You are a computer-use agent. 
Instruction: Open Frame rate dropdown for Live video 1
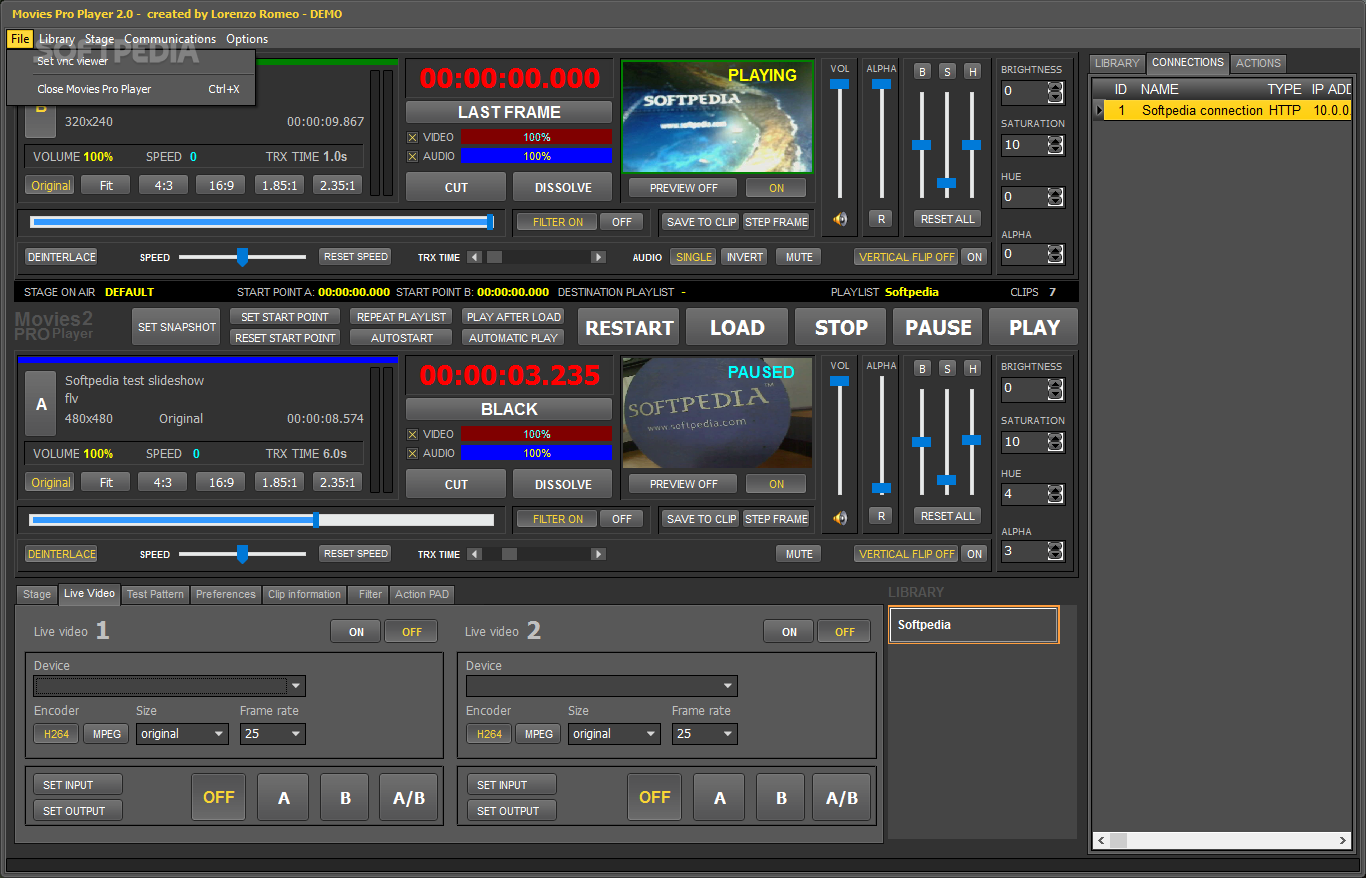point(296,734)
